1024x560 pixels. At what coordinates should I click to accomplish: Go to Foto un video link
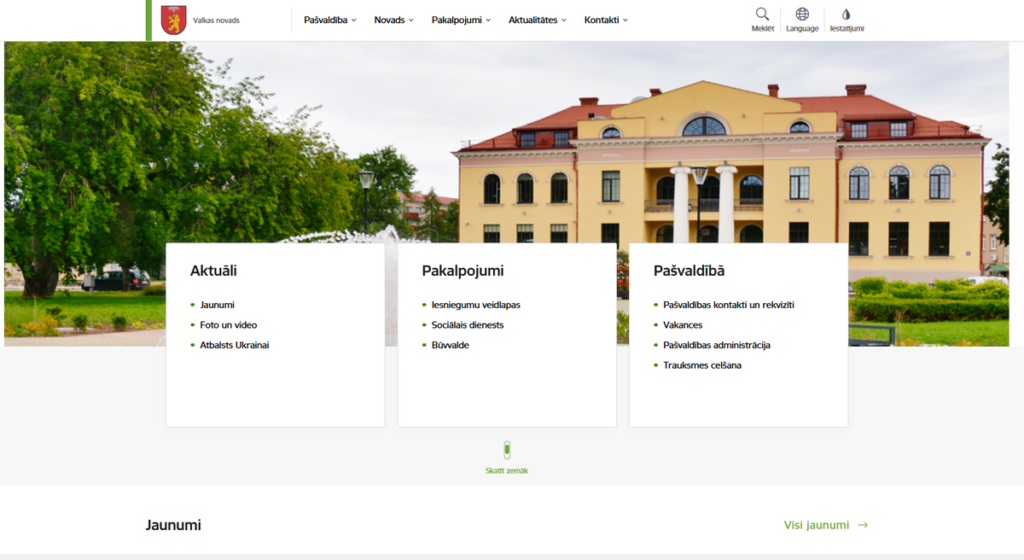(x=228, y=325)
